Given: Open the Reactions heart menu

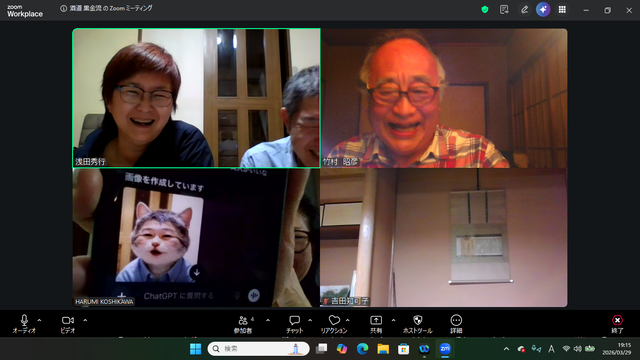Looking at the screenshot, I should point(334,324).
